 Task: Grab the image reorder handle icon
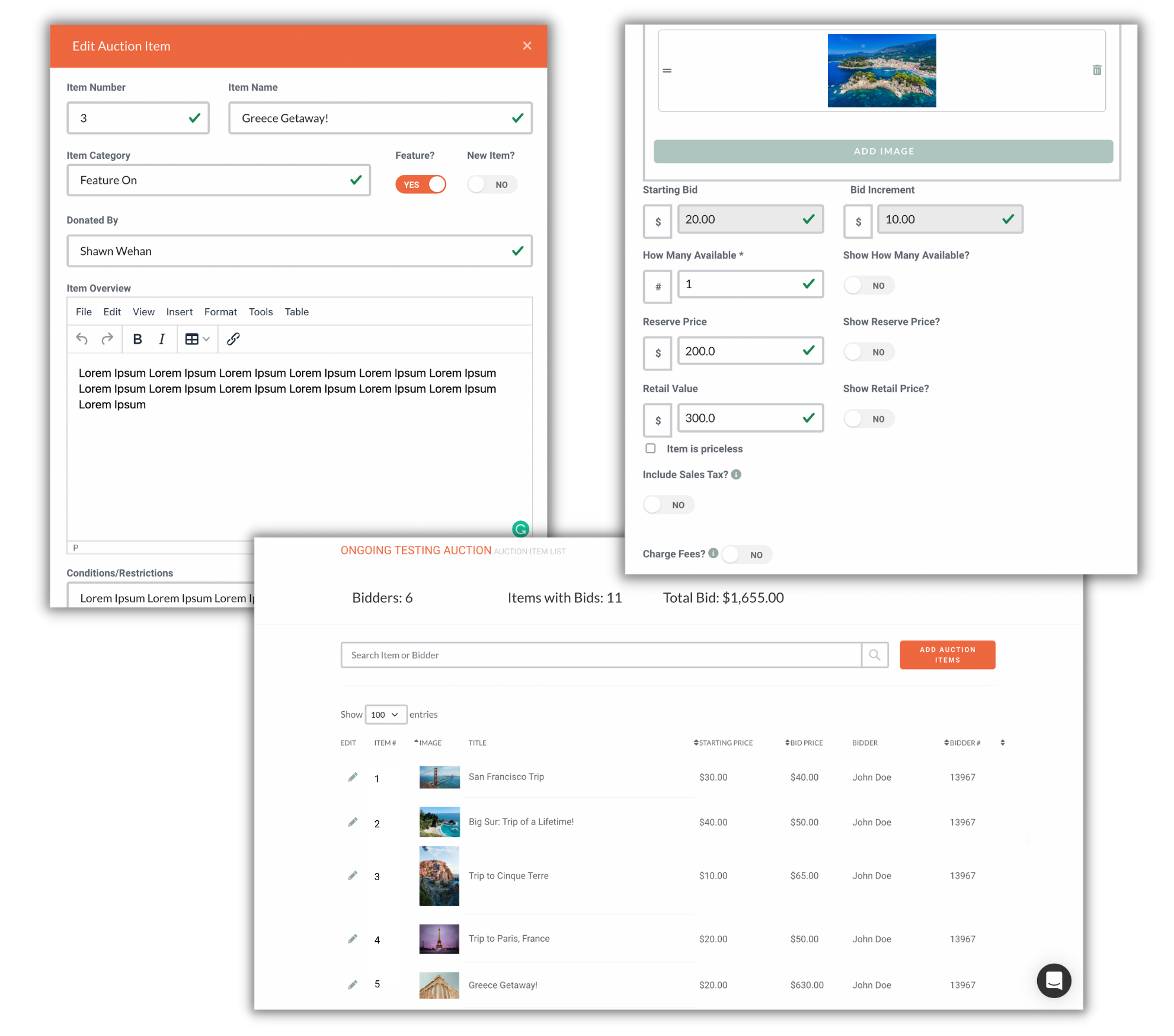667,71
